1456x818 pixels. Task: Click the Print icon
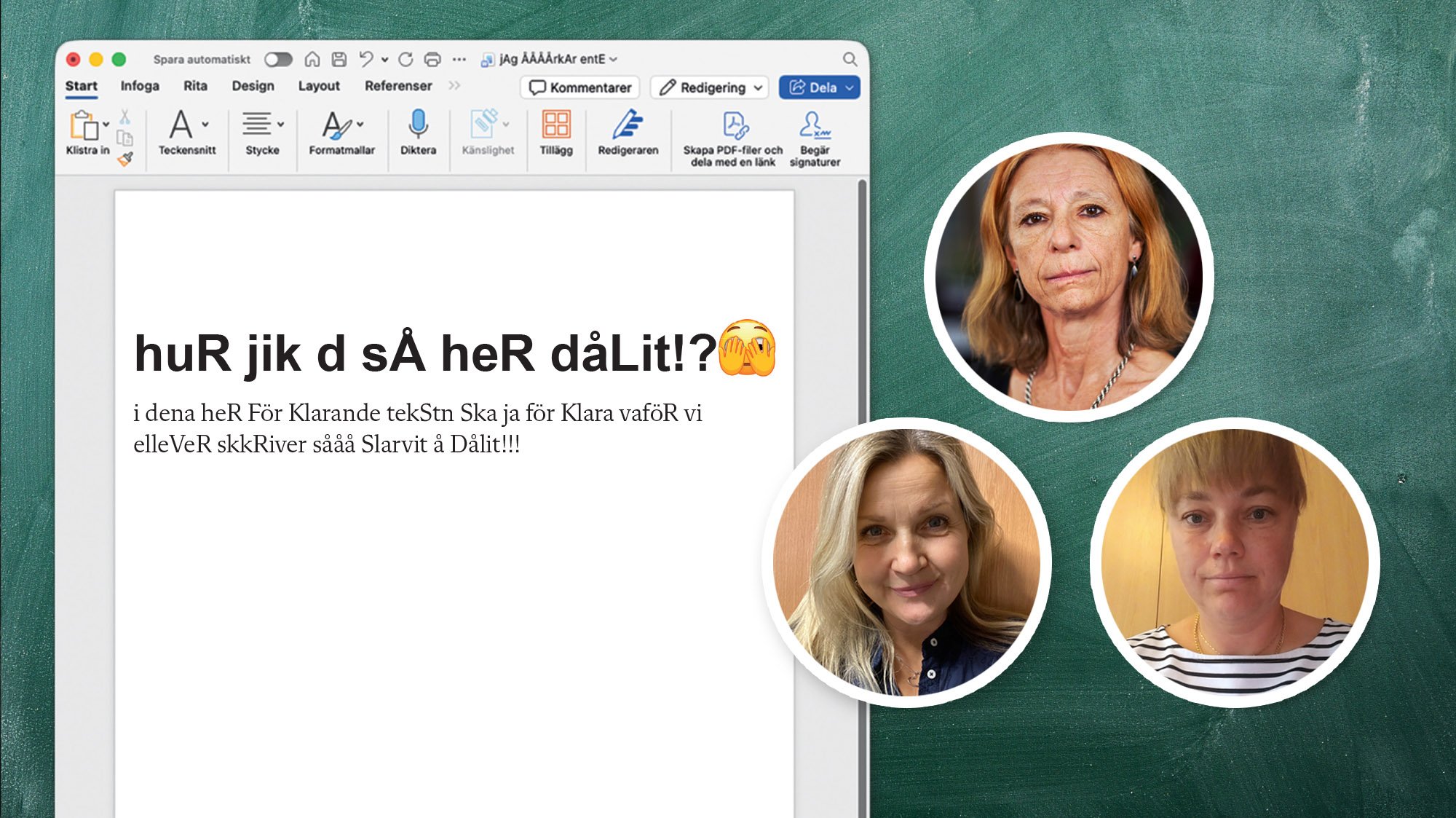point(432,59)
